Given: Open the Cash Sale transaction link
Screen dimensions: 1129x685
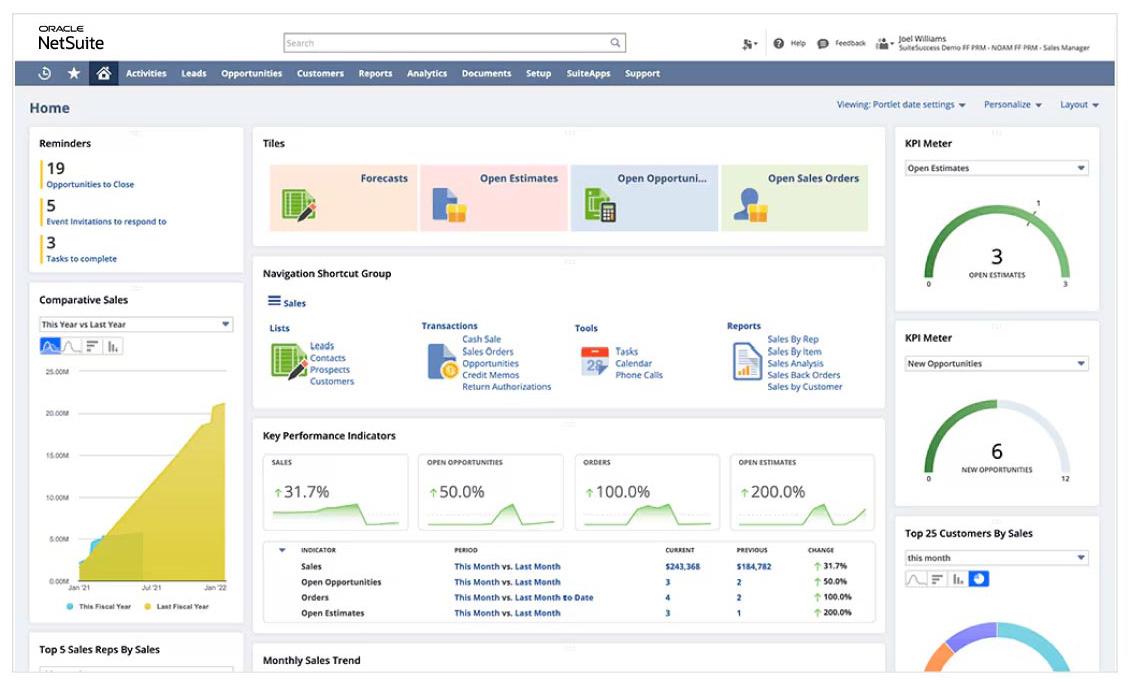Looking at the screenshot, I should (482, 339).
